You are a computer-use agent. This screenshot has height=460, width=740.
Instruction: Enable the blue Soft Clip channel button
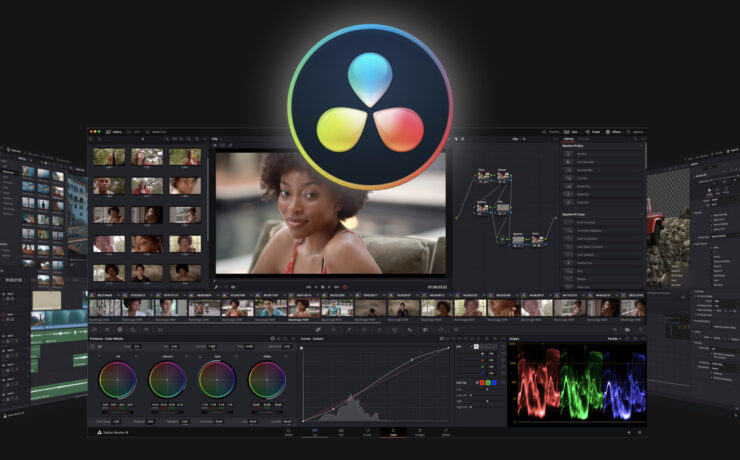coord(494,383)
